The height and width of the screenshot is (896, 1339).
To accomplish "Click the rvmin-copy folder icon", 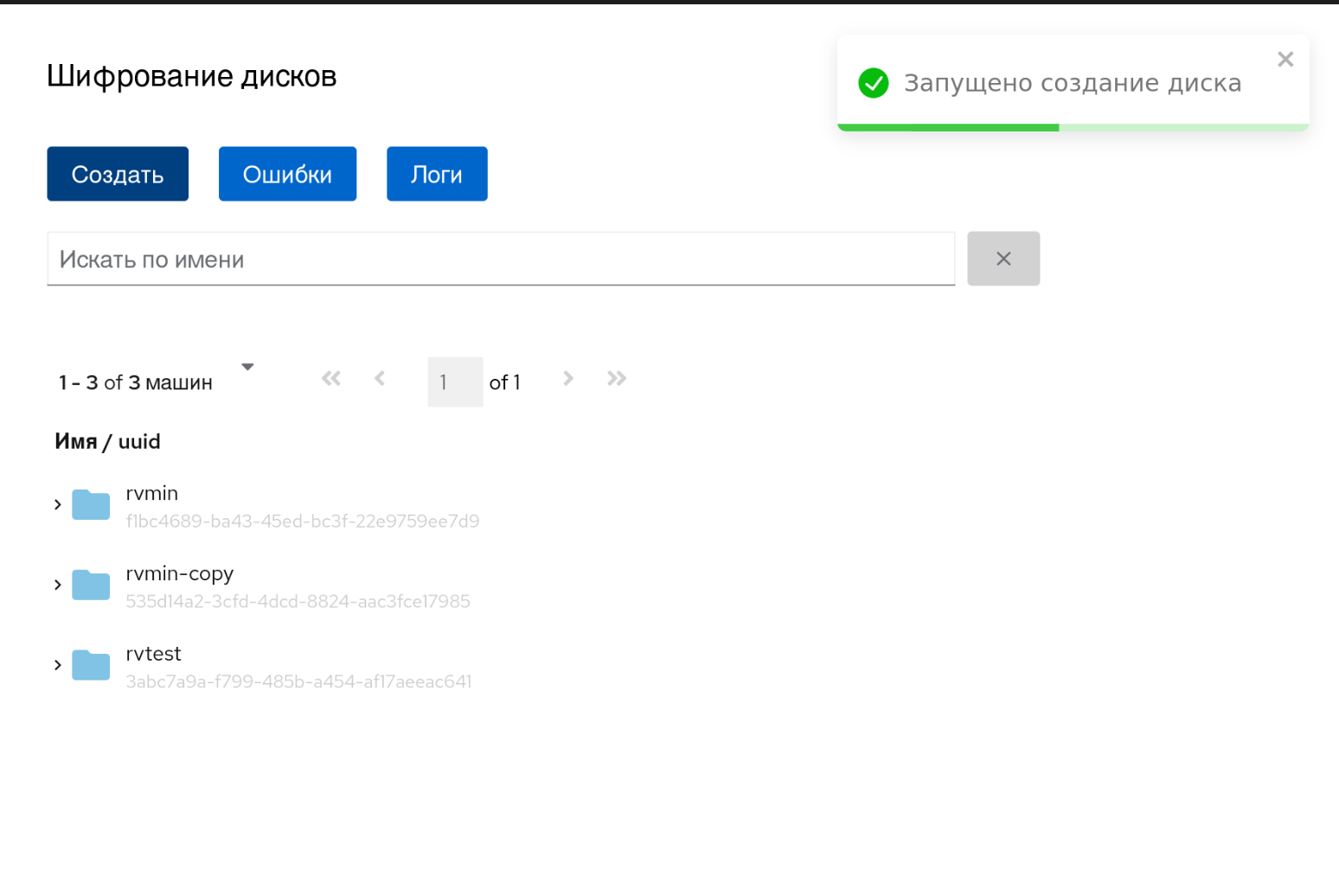I will (x=91, y=585).
